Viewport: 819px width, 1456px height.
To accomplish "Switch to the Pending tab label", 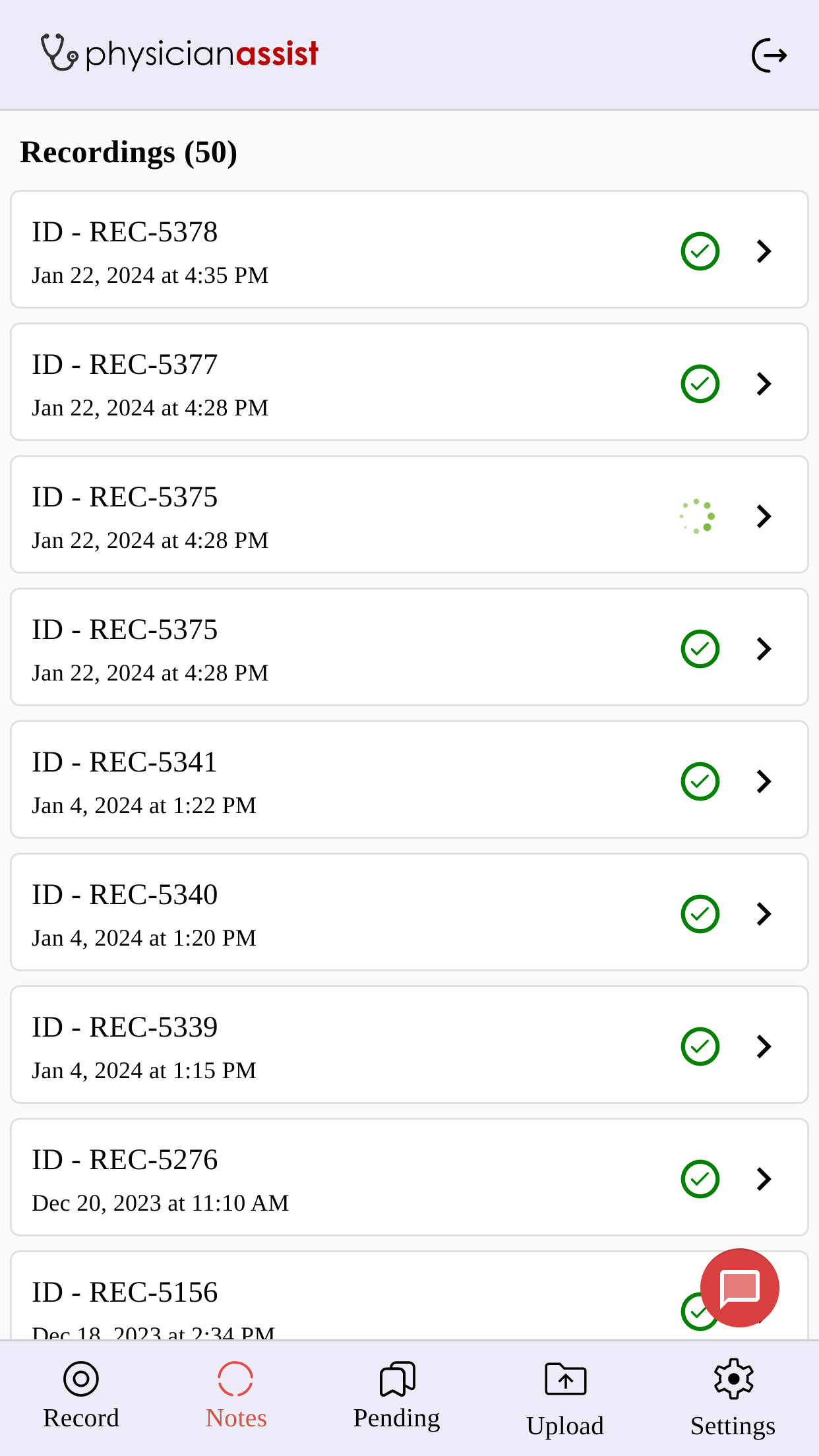I will click(x=397, y=1418).
